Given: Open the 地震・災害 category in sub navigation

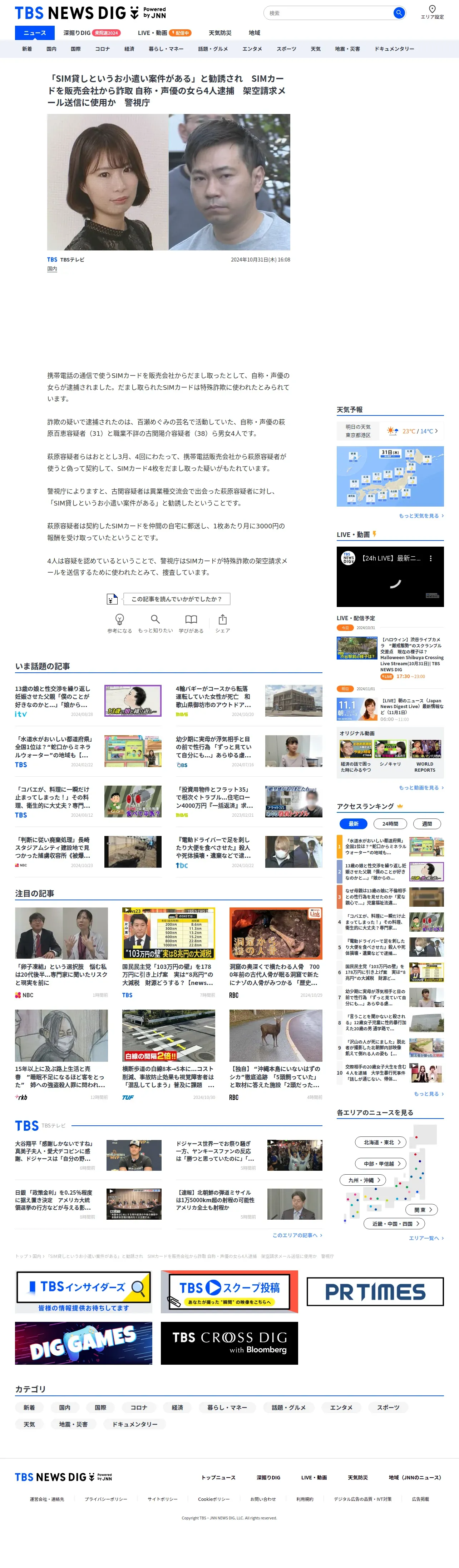Looking at the screenshot, I should click(347, 49).
